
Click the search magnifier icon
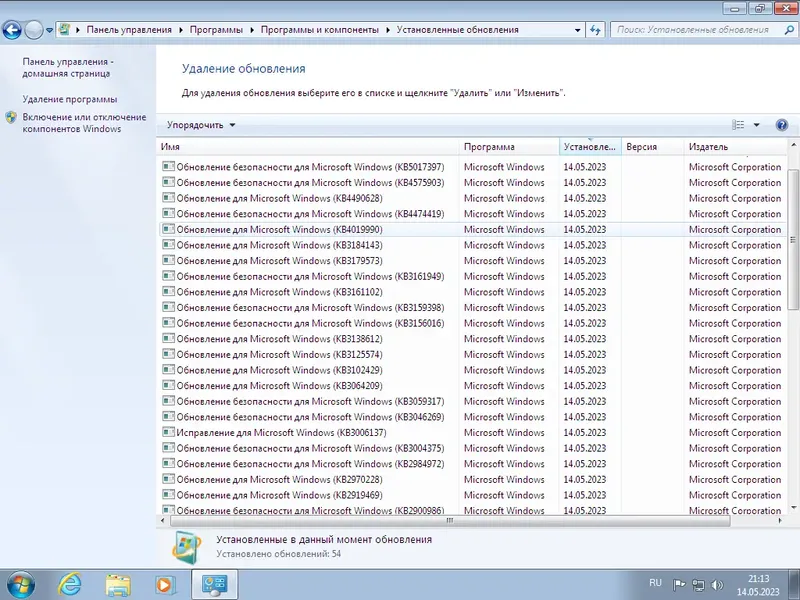click(789, 30)
